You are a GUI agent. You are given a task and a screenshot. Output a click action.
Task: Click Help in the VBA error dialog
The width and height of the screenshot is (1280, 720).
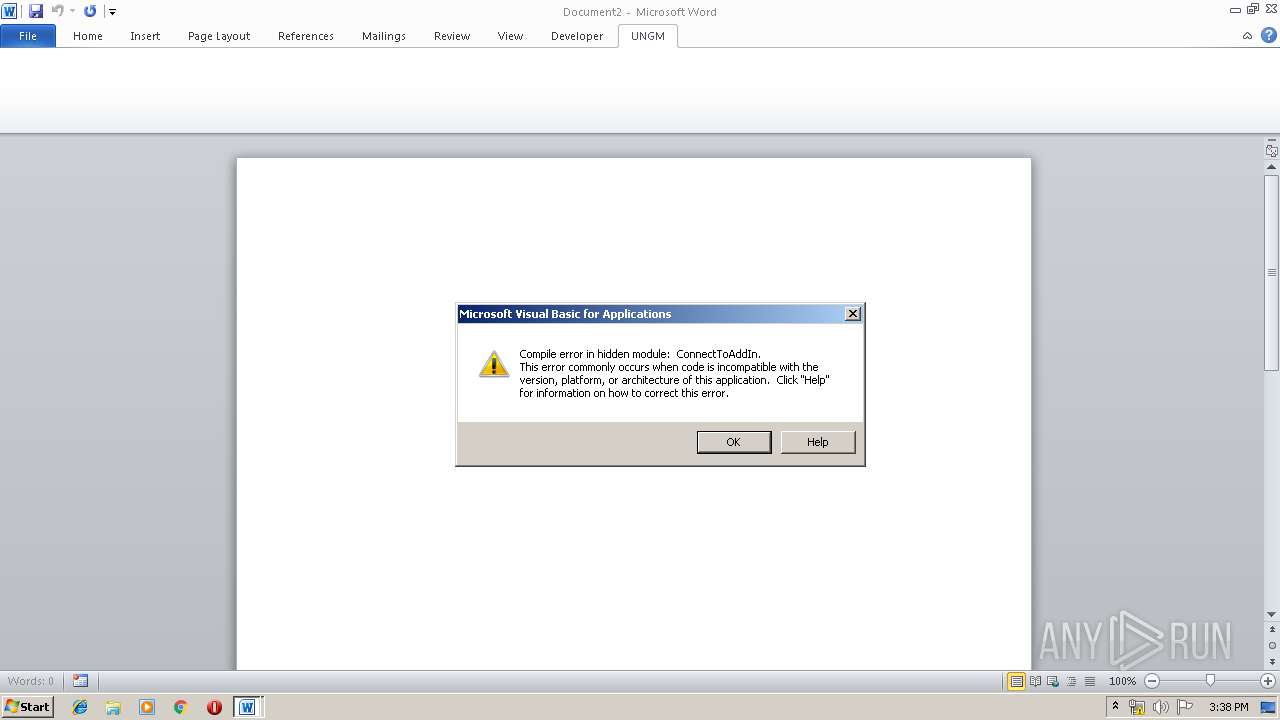(818, 442)
